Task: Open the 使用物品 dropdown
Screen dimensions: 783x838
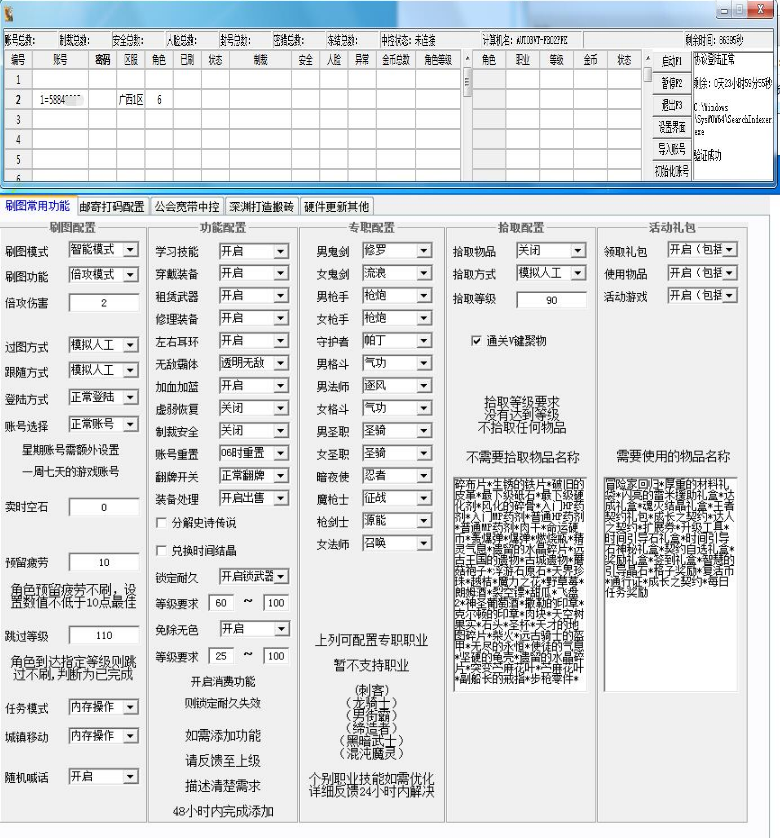Action: [703, 273]
